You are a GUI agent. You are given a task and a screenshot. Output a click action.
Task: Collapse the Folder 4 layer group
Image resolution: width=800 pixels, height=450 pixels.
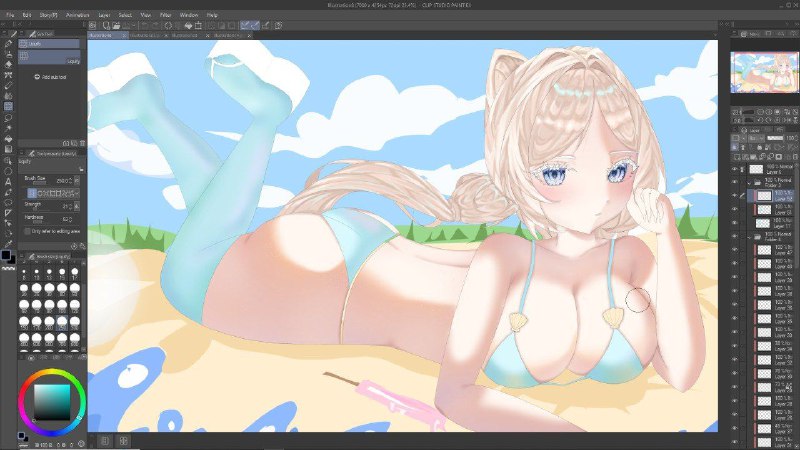(749, 237)
